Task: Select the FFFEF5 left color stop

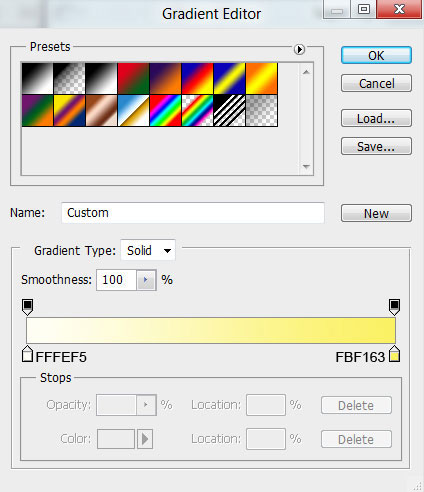Action: (27, 354)
